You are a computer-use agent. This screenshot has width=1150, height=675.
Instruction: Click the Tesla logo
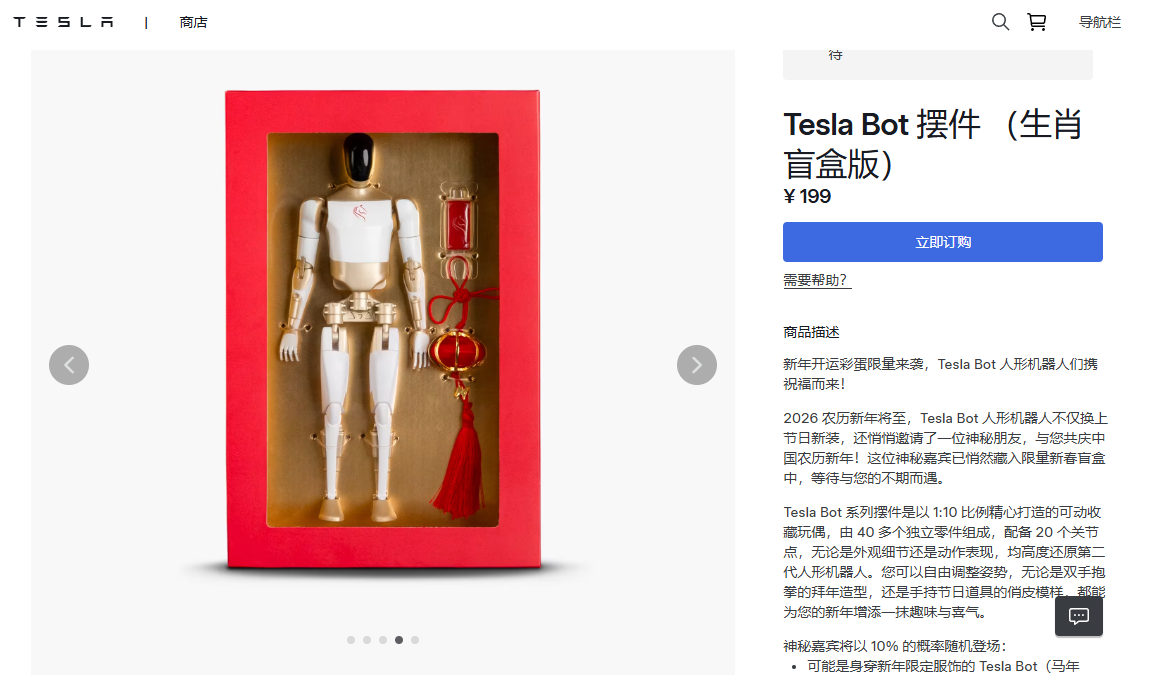(63, 22)
